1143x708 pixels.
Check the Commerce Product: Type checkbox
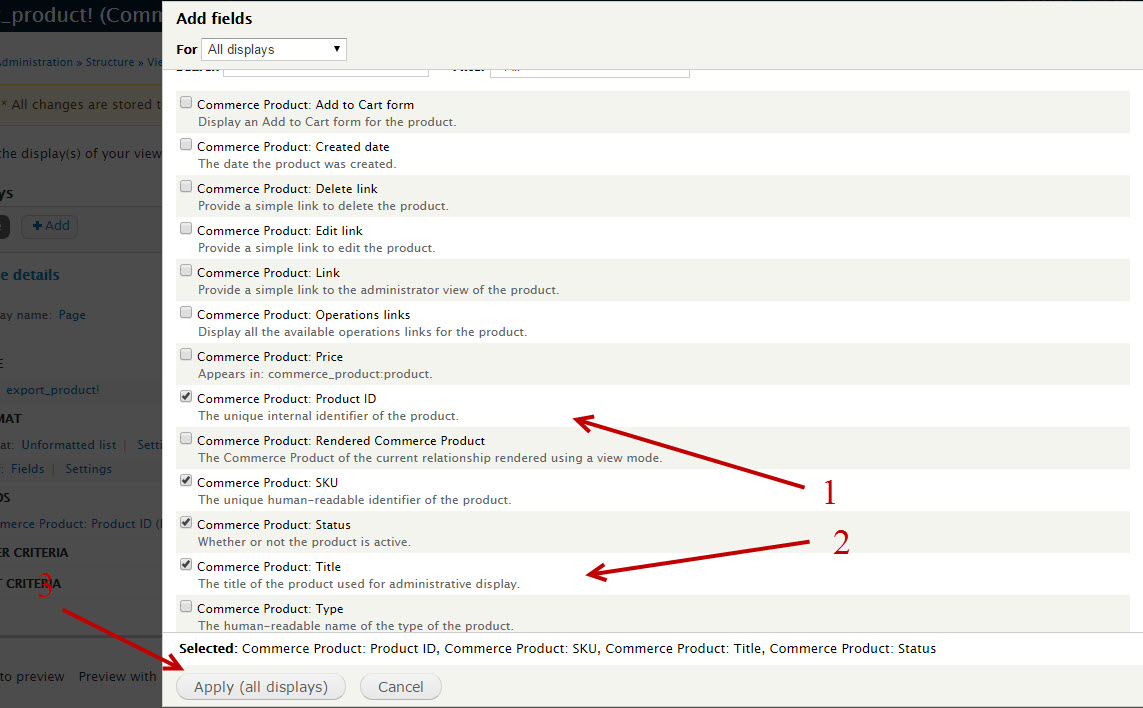pos(186,607)
